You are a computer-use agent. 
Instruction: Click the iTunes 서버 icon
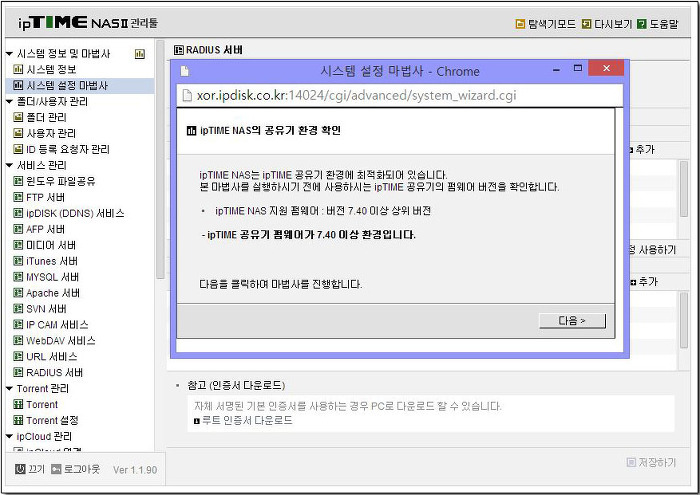coord(18,261)
